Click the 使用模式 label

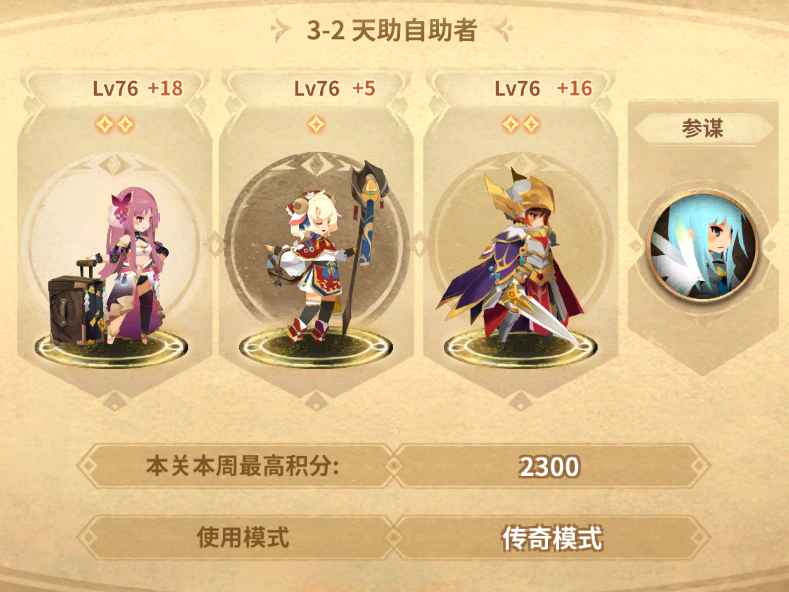coord(243,538)
